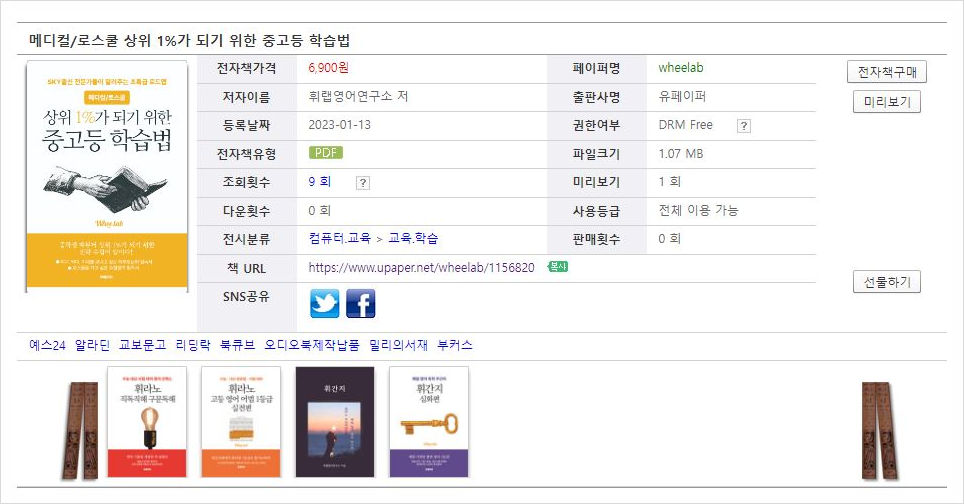Select the 휘간지 심화편 key cover thumbnail
Image resolution: width=964 pixels, height=504 pixels.
click(428, 422)
